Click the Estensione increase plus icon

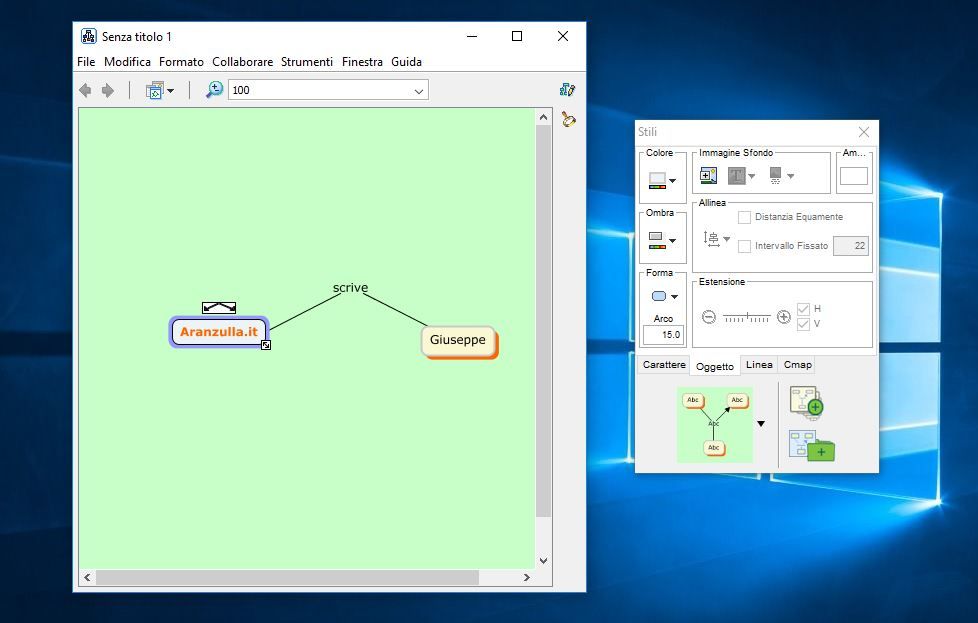784,317
